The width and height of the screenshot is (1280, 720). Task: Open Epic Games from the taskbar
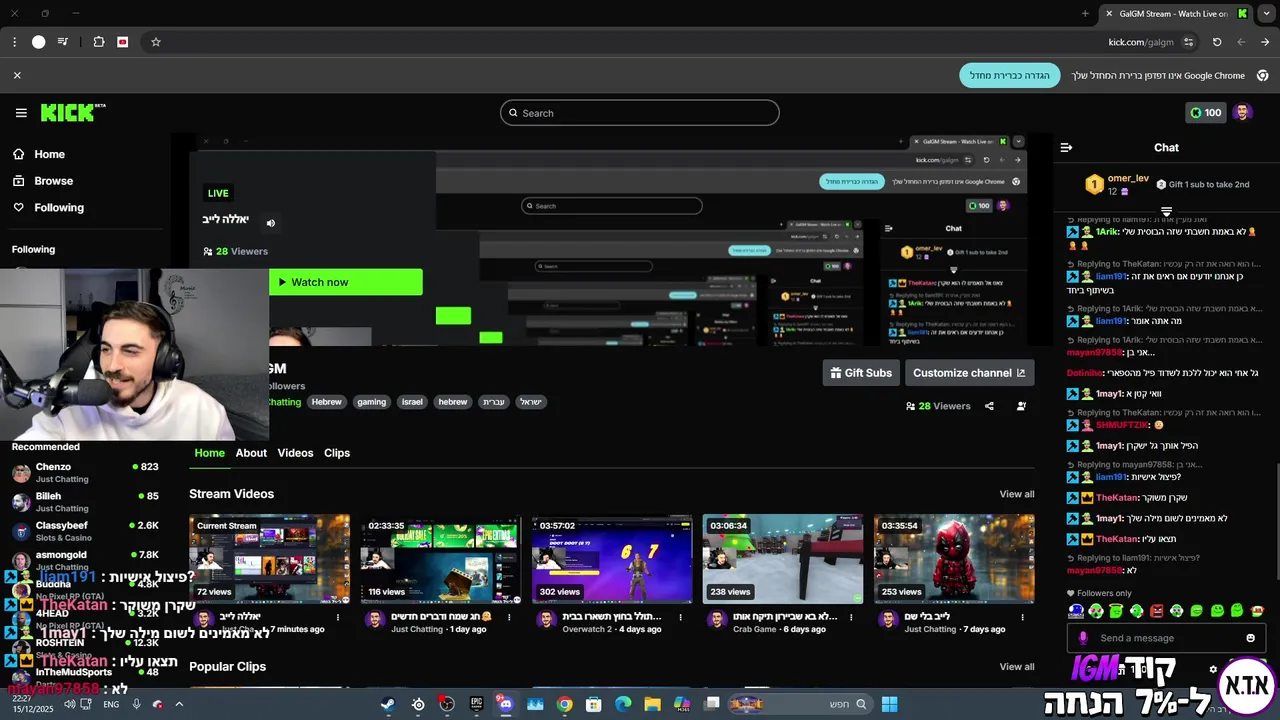[476, 704]
